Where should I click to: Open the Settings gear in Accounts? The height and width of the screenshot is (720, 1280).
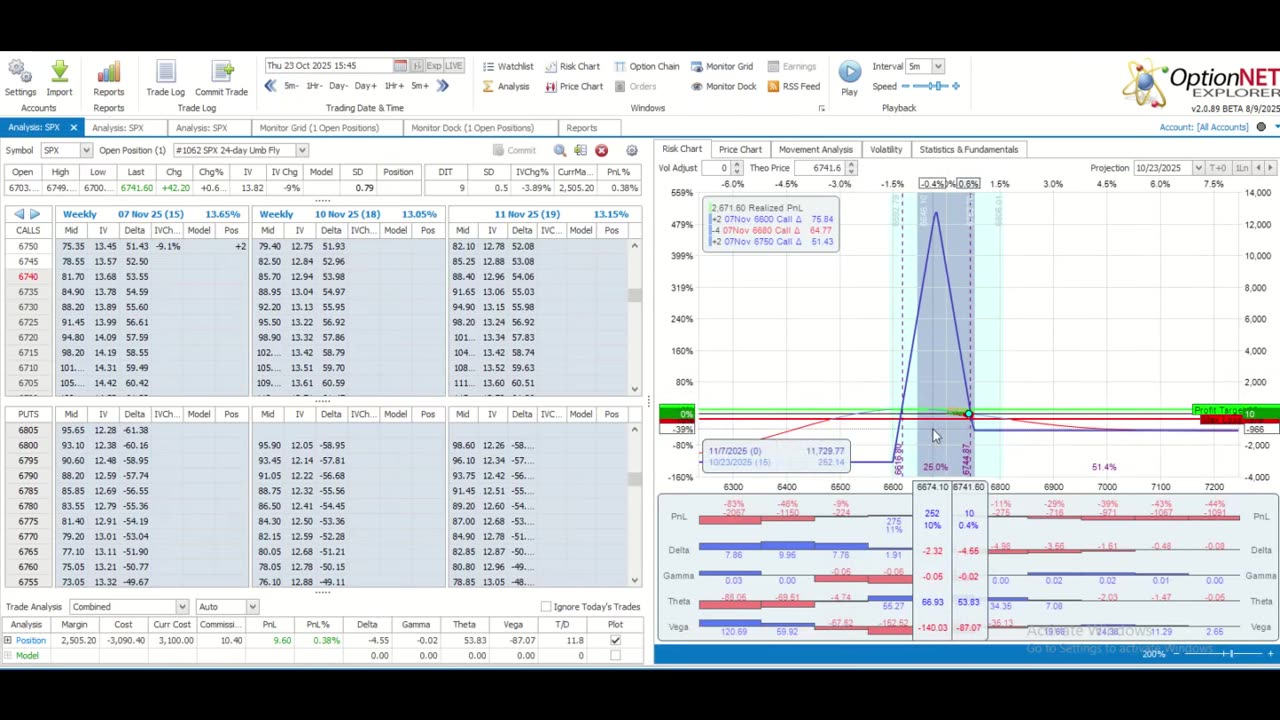click(19, 74)
